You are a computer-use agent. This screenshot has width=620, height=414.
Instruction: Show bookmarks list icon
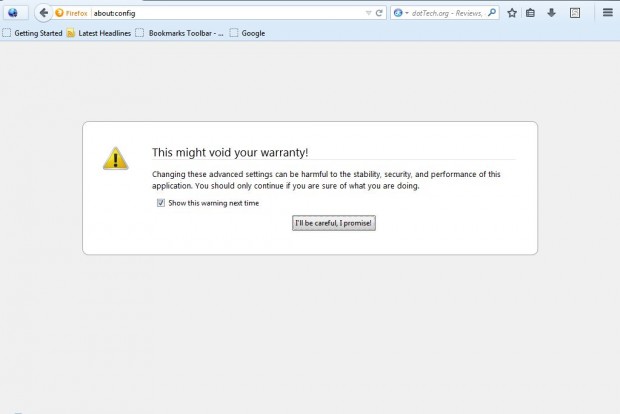pyautogui.click(x=531, y=13)
